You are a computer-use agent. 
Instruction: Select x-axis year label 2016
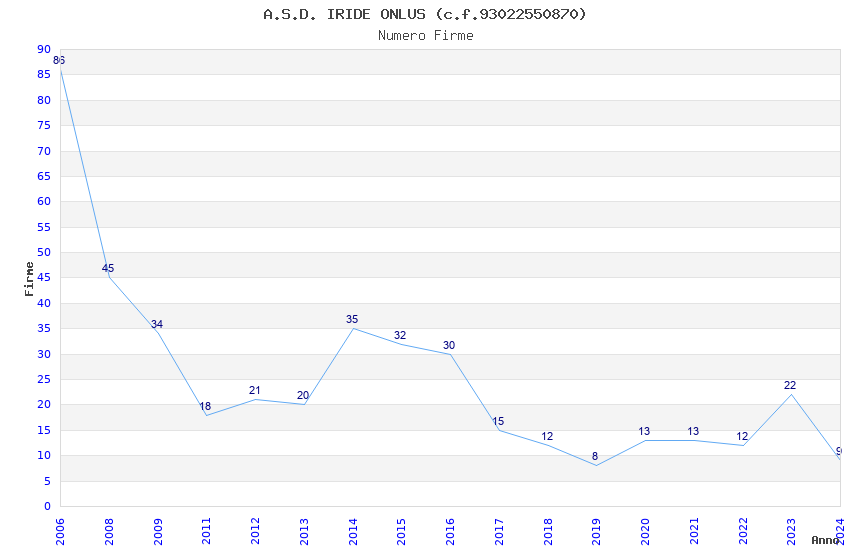[450, 532]
